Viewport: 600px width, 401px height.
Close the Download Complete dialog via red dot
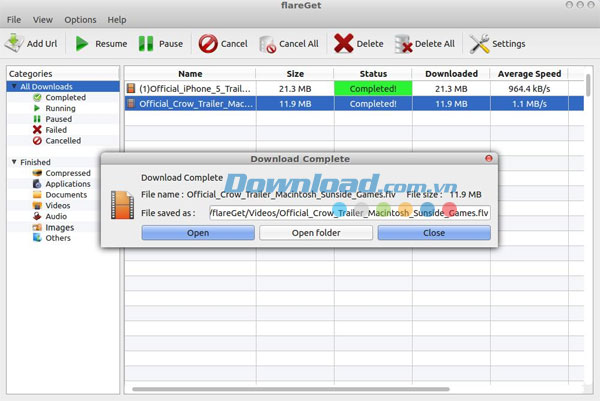tap(489, 158)
